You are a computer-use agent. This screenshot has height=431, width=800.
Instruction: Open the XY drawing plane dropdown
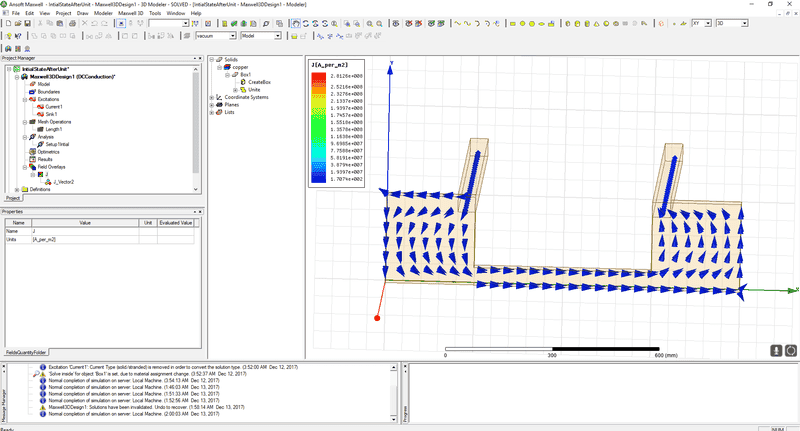pyautogui.click(x=709, y=22)
